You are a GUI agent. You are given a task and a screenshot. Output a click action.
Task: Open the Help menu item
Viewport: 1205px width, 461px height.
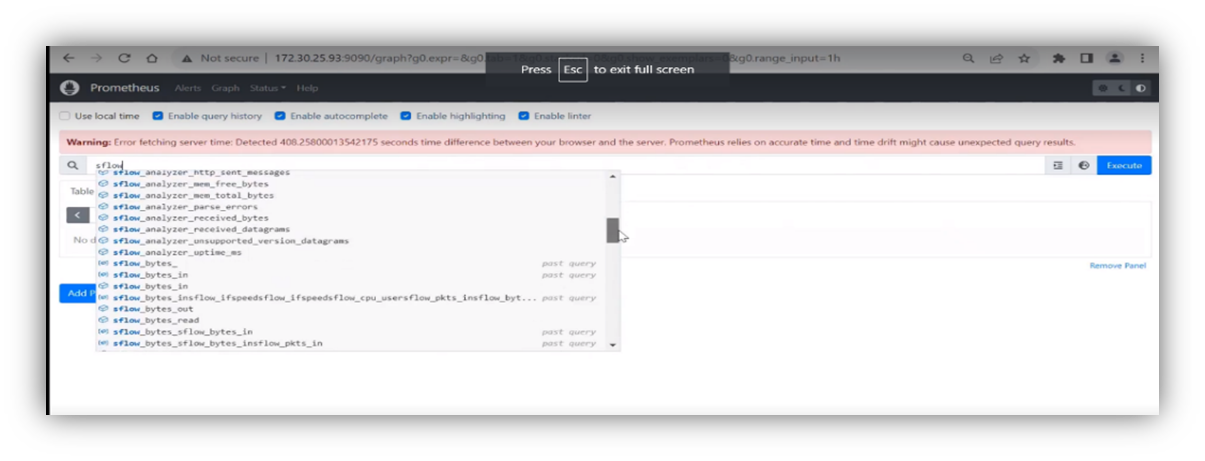pyautogui.click(x=307, y=88)
